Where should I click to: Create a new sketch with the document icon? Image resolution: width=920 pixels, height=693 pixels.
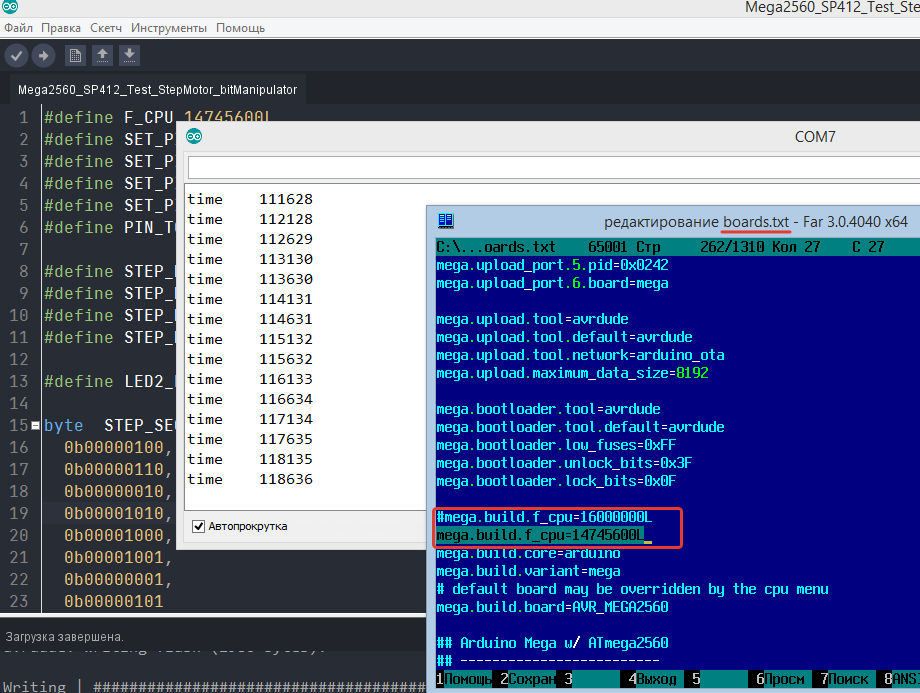(75, 56)
